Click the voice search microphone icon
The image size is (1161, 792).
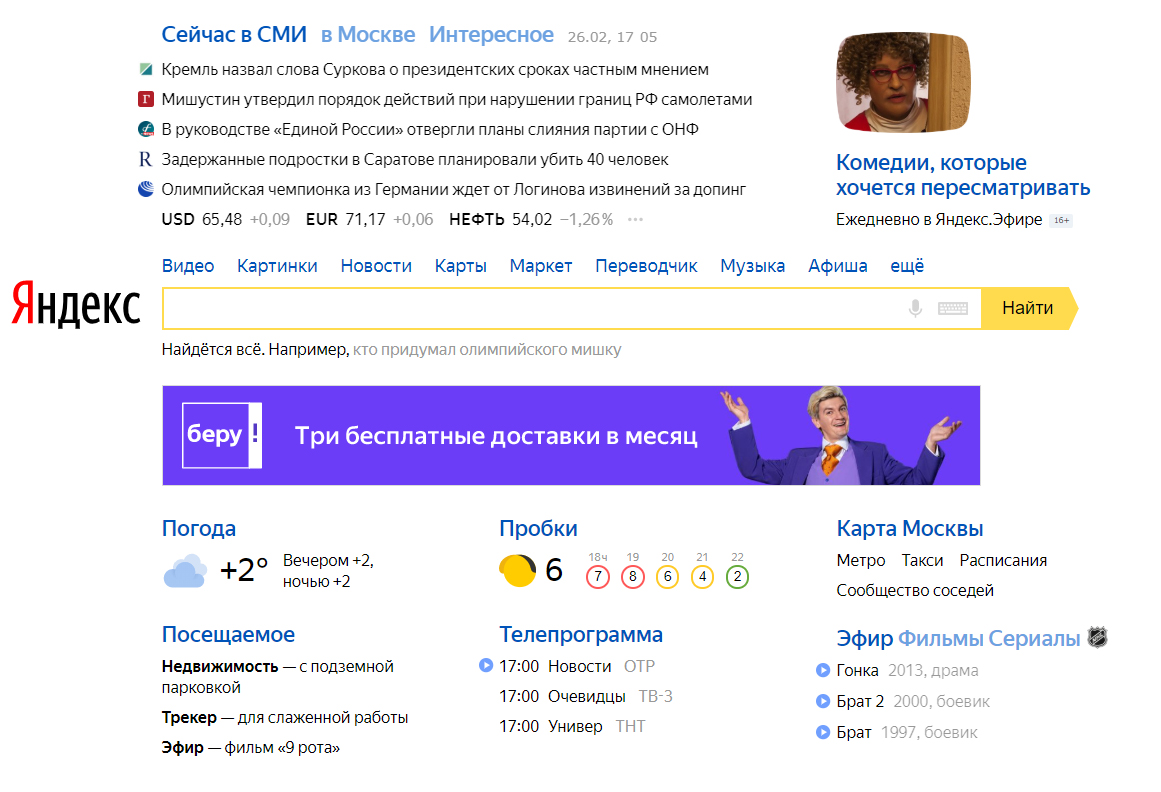tap(914, 308)
